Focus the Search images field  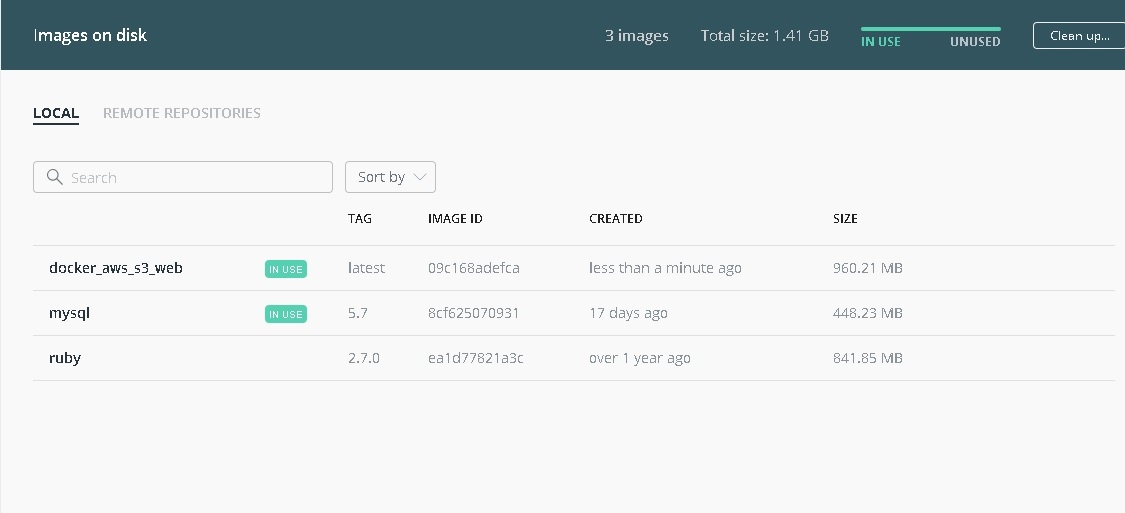click(183, 177)
